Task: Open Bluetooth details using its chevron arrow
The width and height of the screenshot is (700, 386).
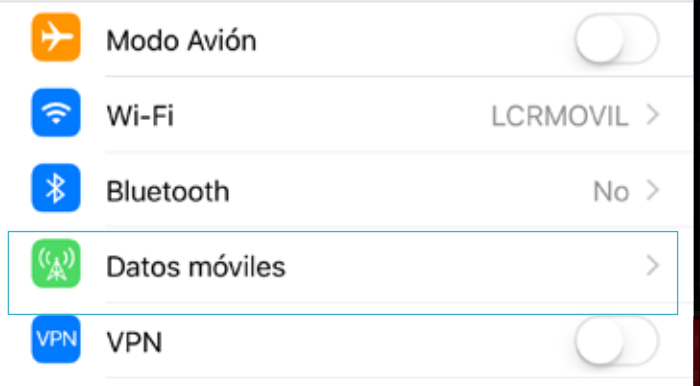Action: pyautogui.click(x=653, y=191)
